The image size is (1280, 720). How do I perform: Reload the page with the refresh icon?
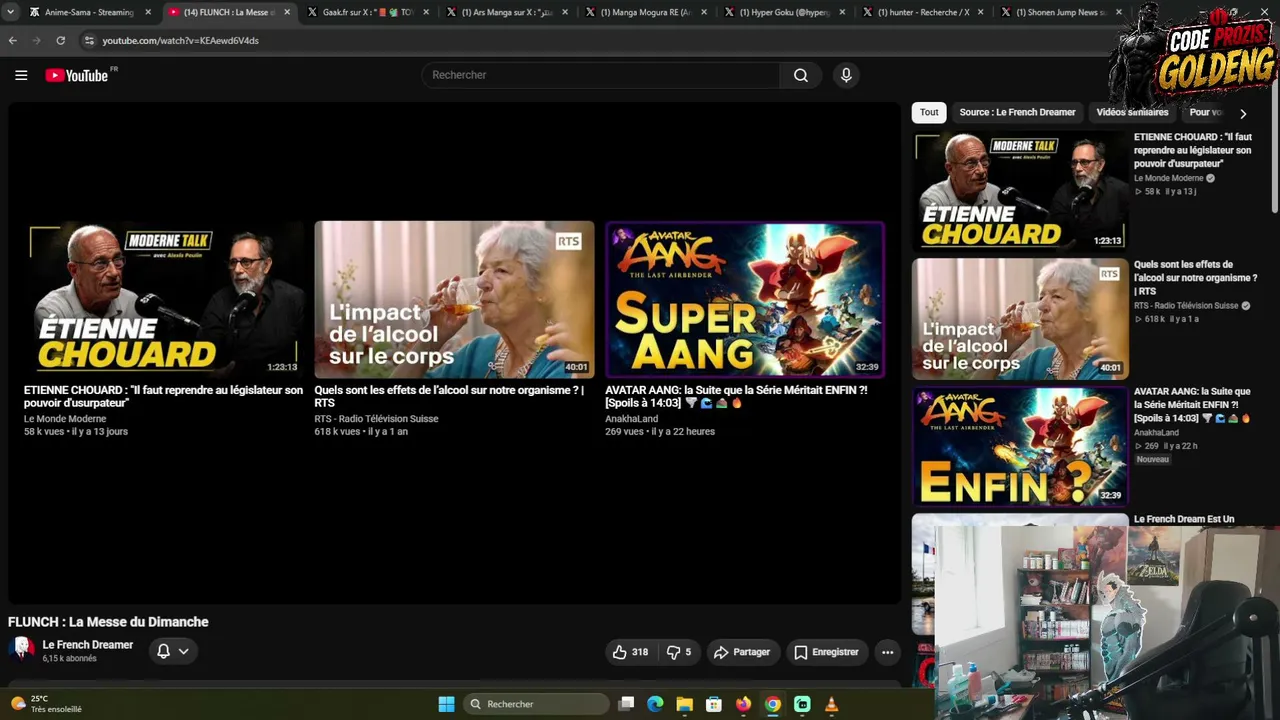pos(61,41)
